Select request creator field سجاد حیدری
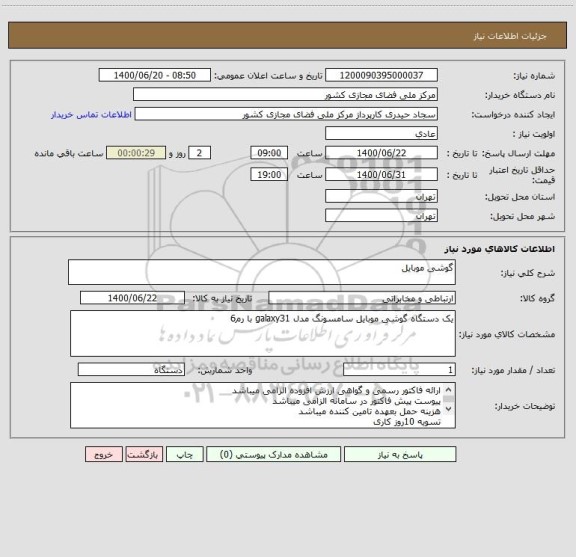Screen dimensions: 576x557 coord(286,114)
